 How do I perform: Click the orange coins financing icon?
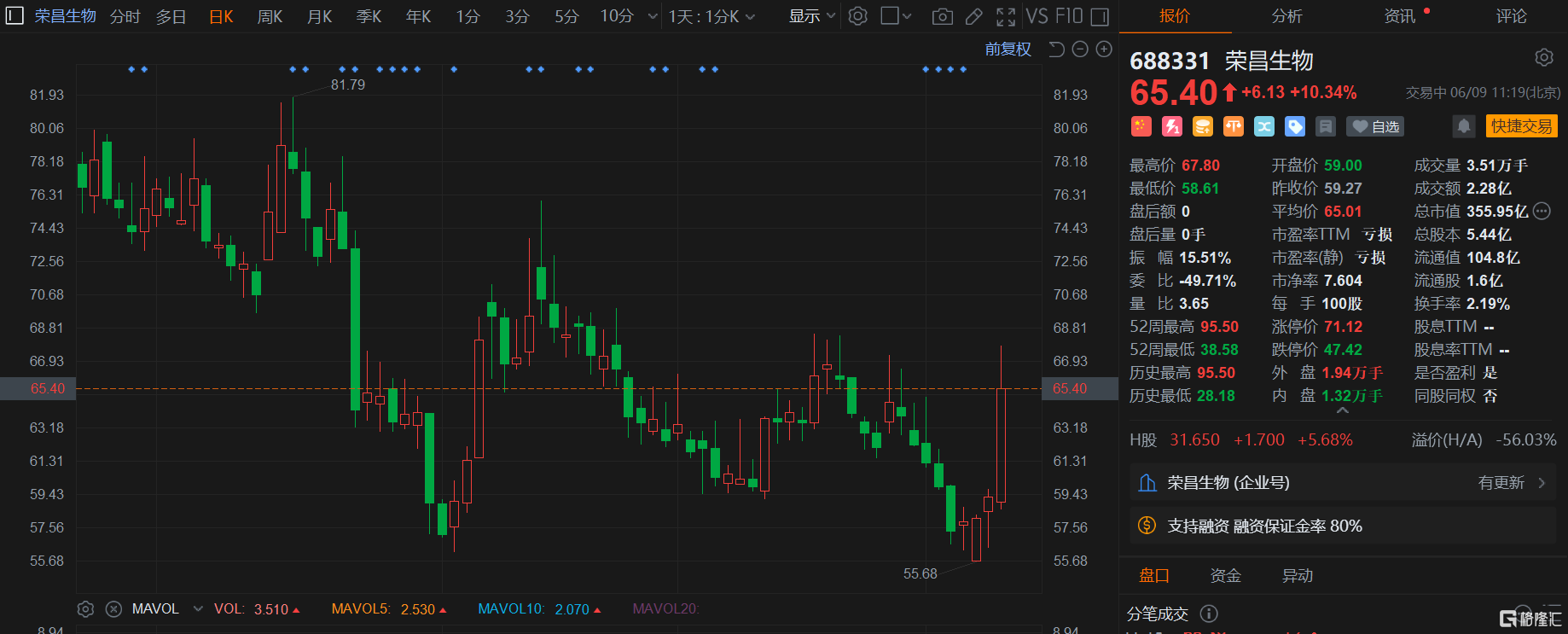pos(1203,126)
